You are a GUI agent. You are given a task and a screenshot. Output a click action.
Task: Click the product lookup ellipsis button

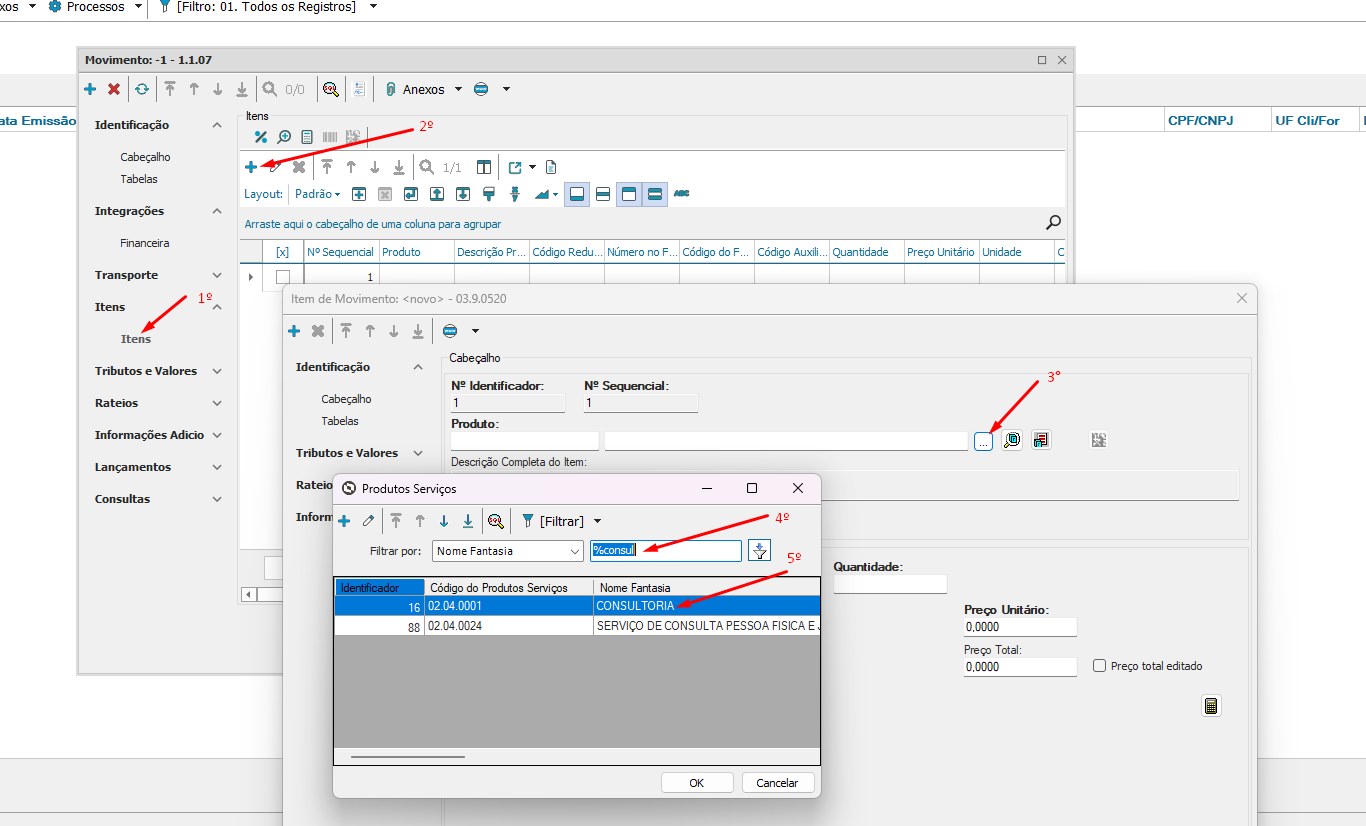pos(983,440)
